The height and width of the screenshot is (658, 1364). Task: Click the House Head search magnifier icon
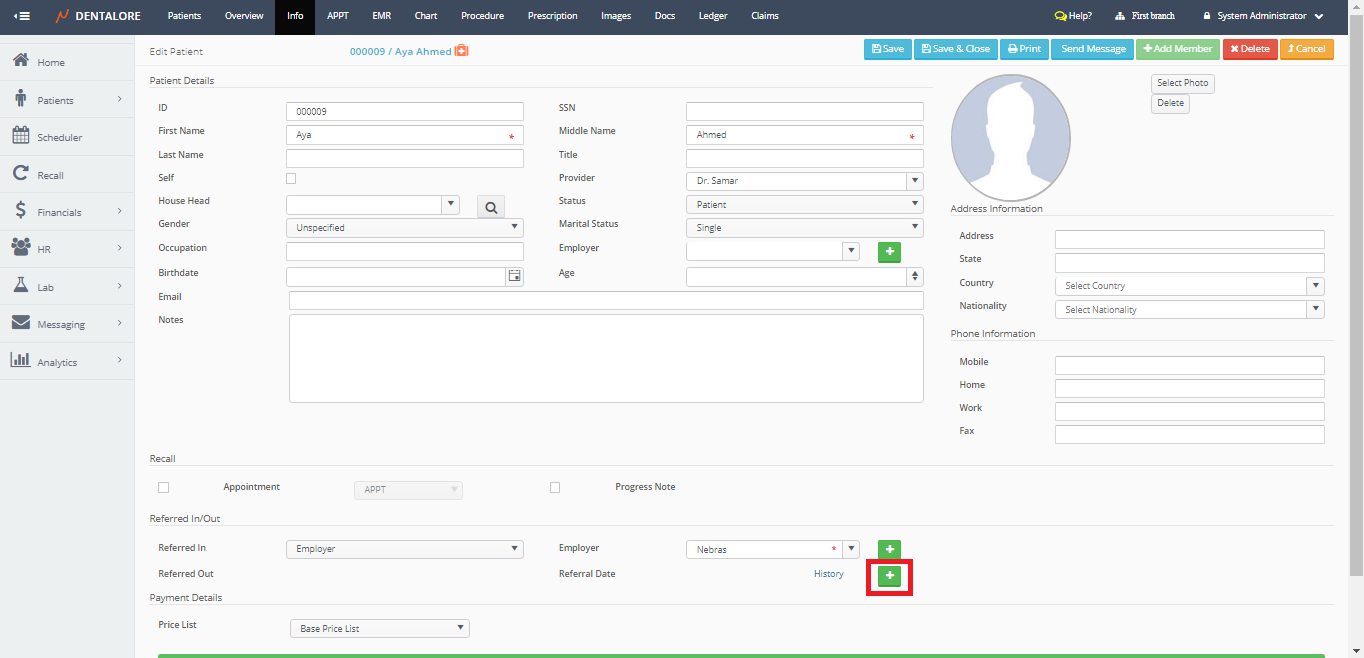491,207
